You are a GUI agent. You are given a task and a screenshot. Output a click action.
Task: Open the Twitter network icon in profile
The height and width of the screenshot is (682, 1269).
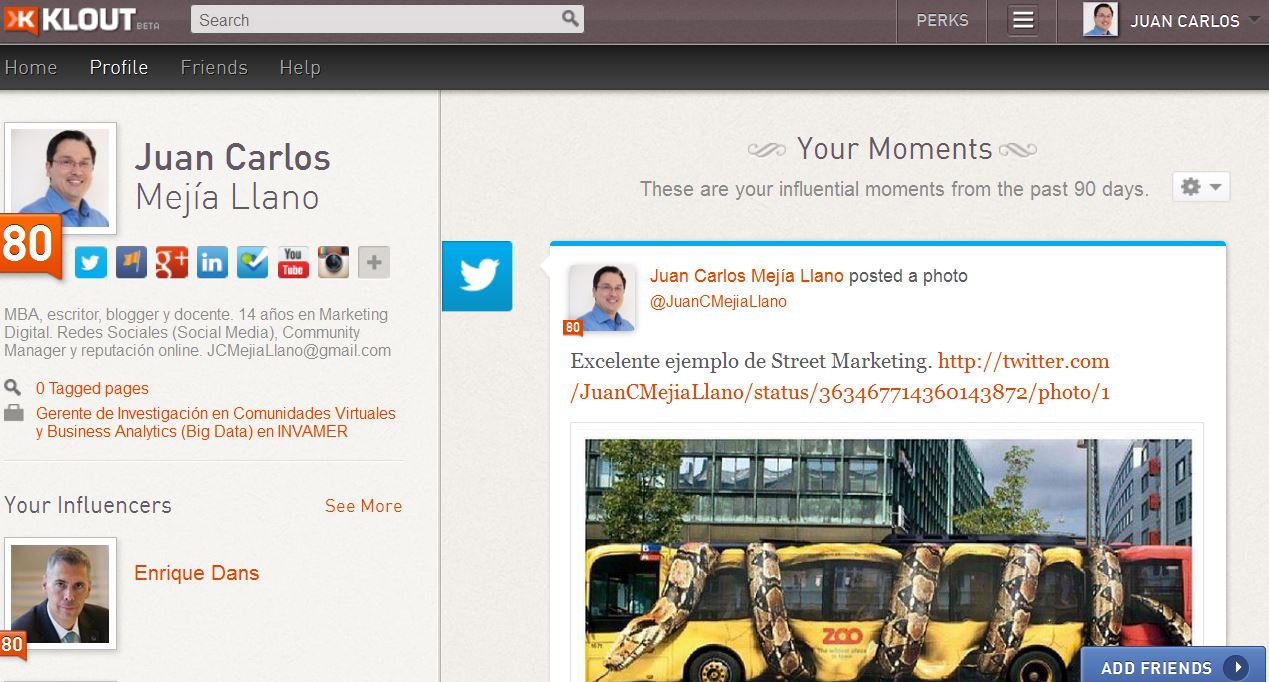point(91,263)
